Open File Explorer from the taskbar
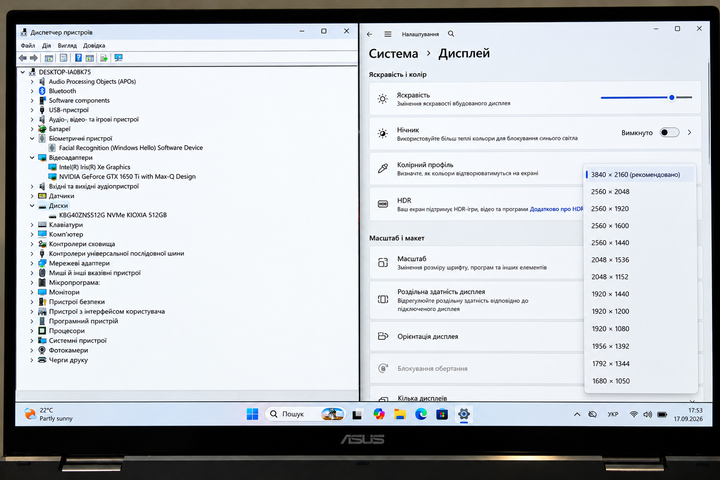 coord(400,414)
